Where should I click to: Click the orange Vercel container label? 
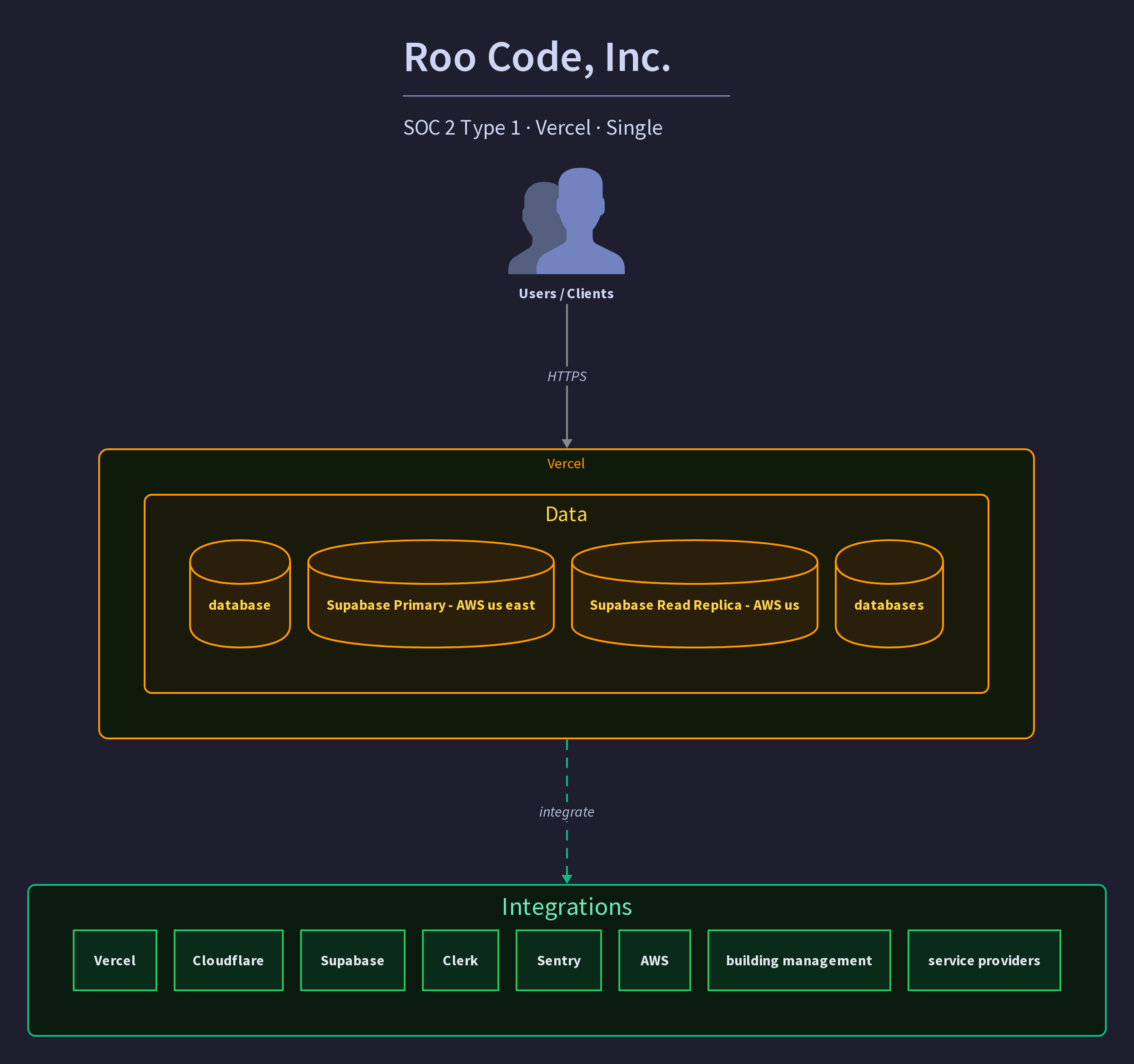(x=566, y=463)
